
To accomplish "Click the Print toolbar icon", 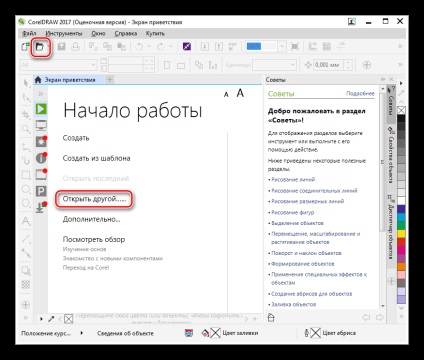I will (75, 47).
